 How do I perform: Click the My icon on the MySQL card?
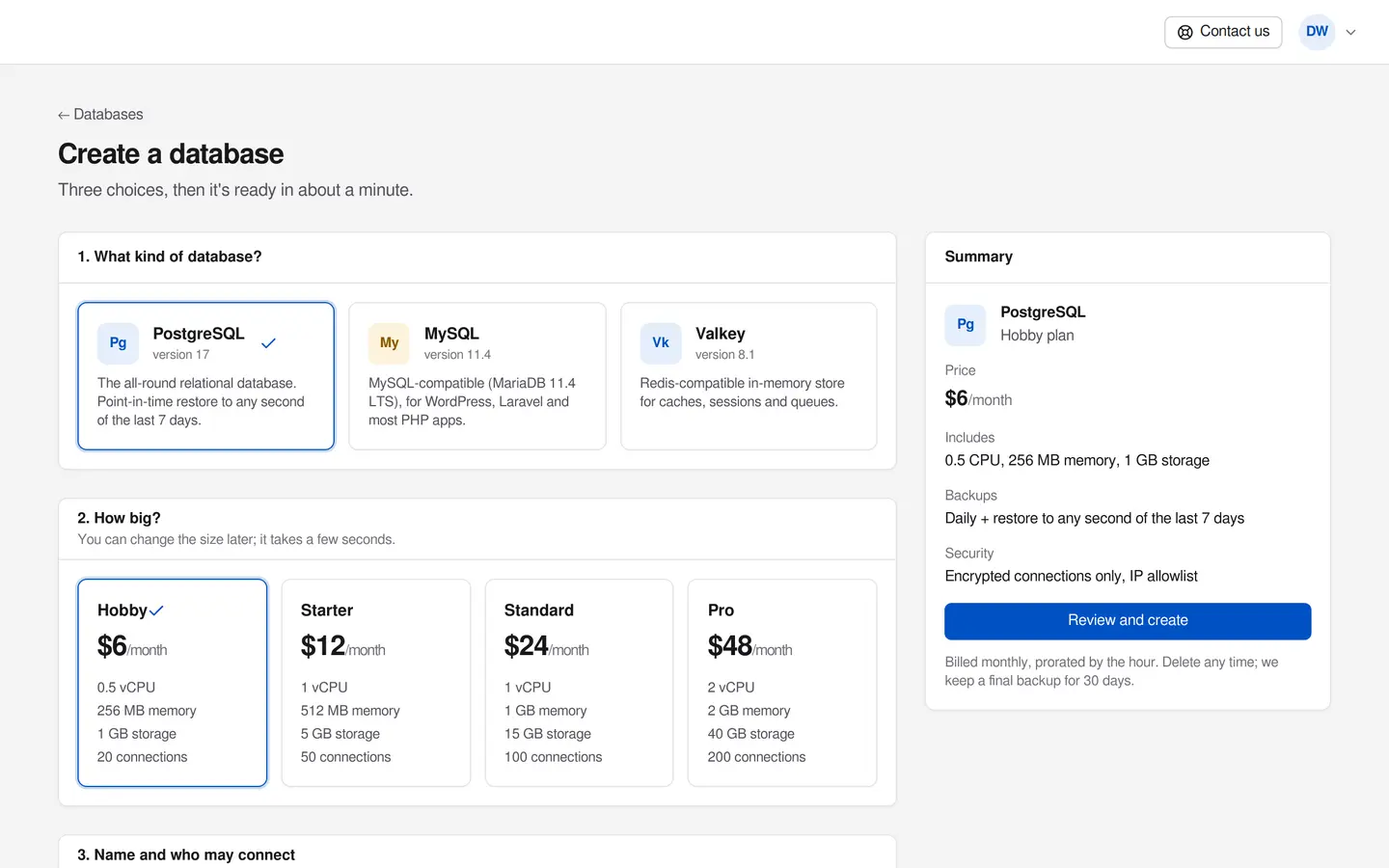(389, 343)
